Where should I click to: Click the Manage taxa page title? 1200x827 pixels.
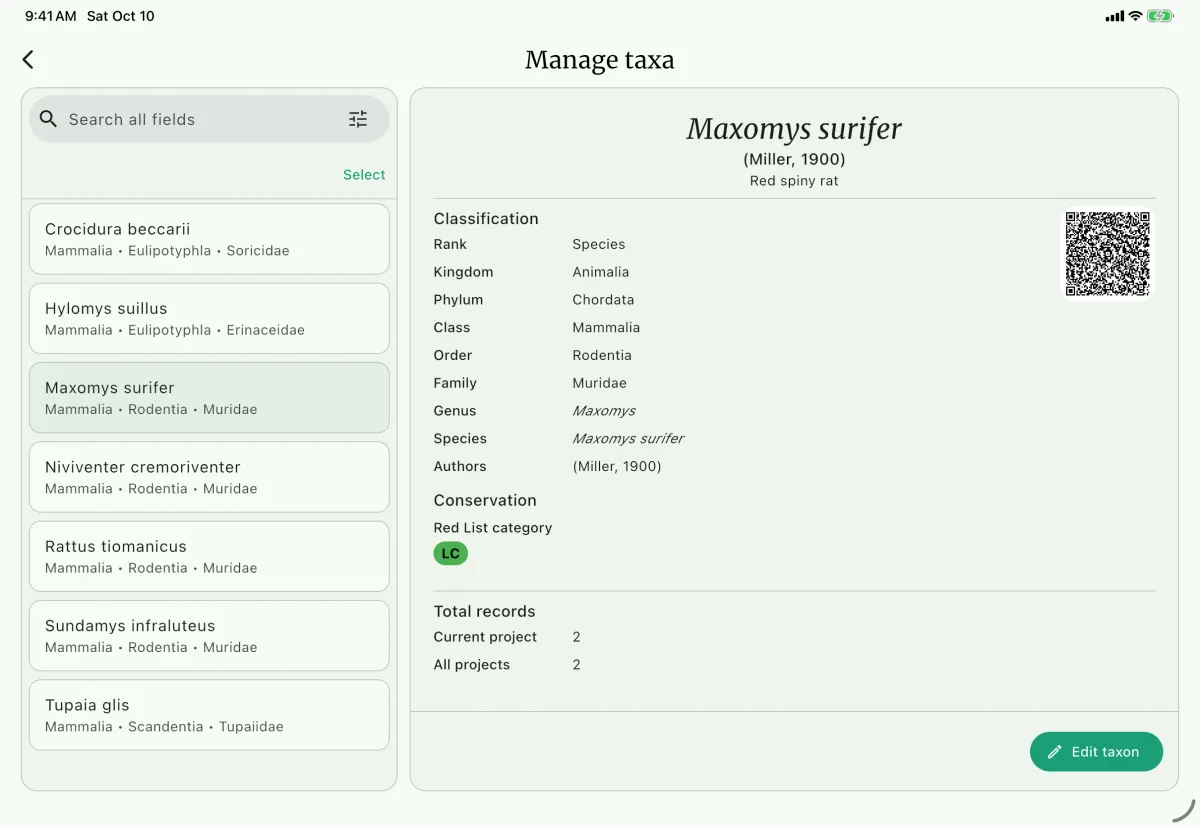600,60
